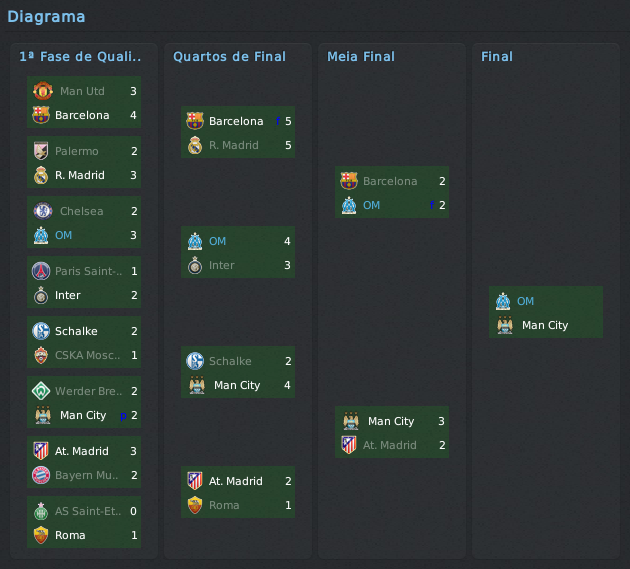The width and height of the screenshot is (630, 569).
Task: Open the CSKA Moscow club badge
Action: click(x=41, y=355)
